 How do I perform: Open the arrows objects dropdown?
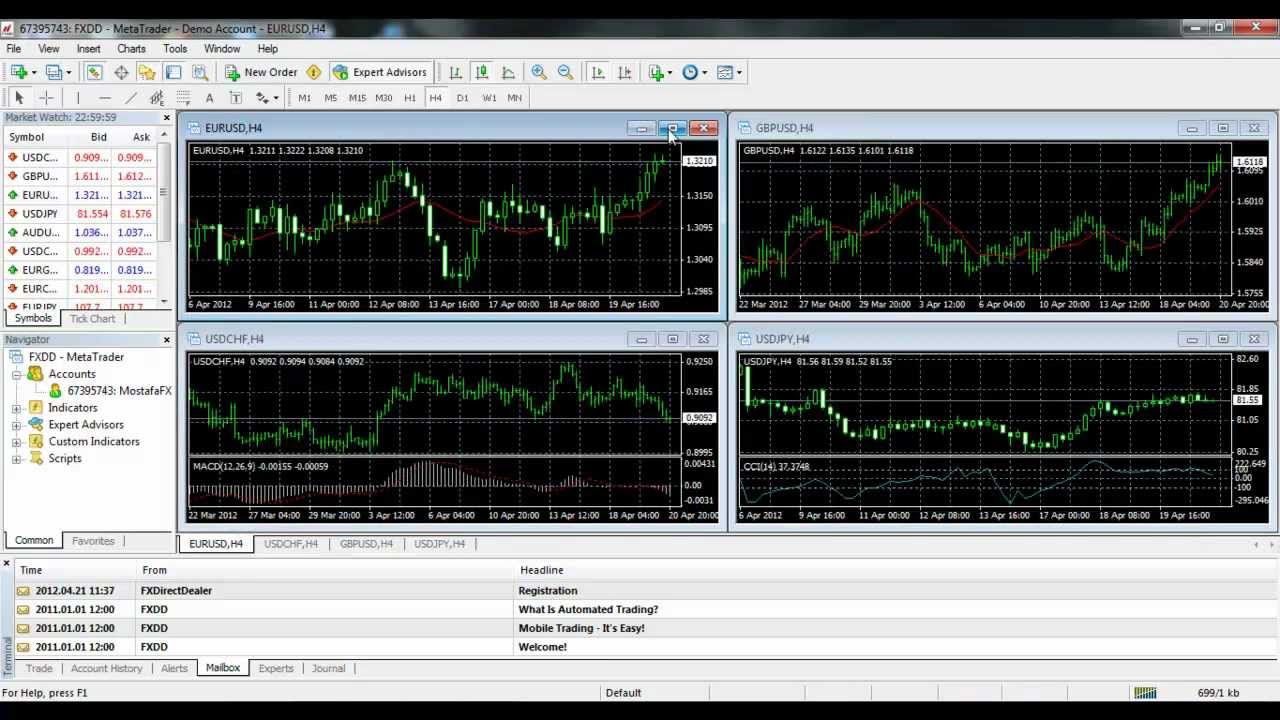(267, 97)
